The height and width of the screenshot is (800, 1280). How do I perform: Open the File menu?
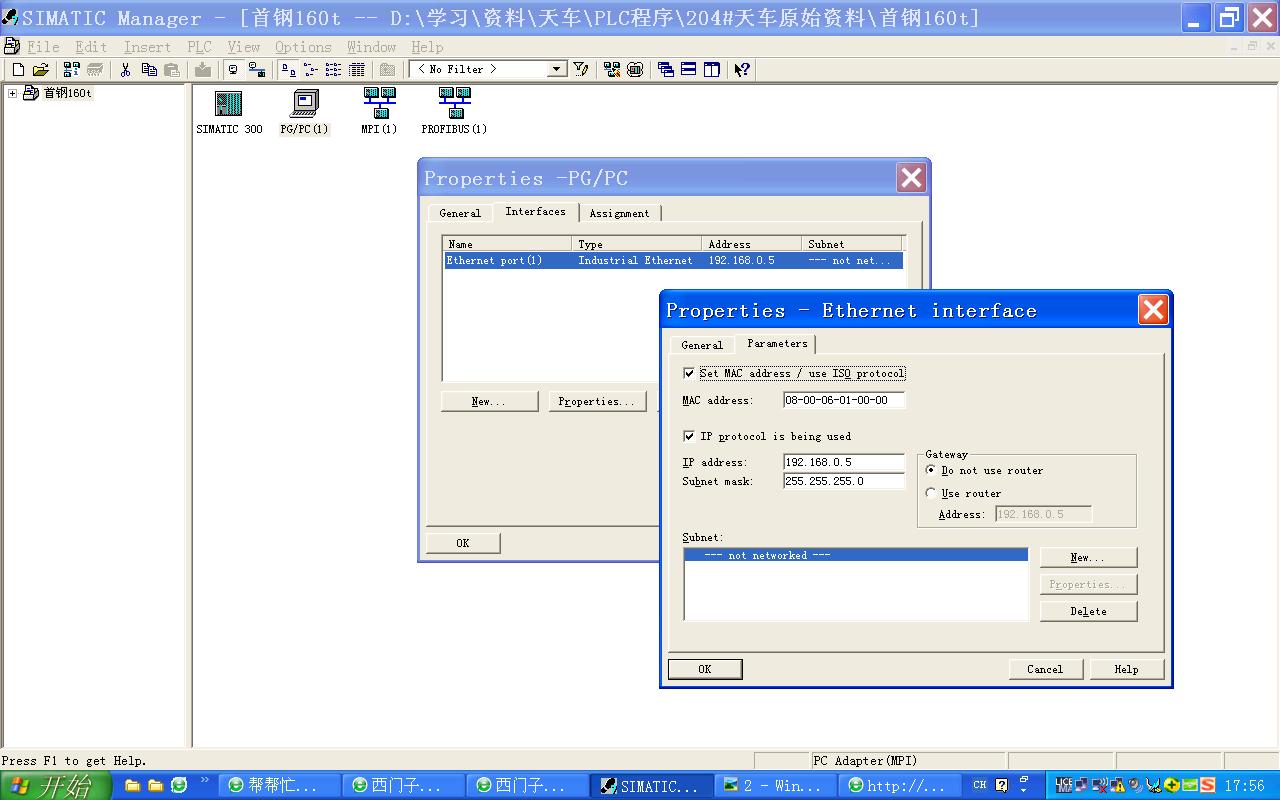pyautogui.click(x=43, y=47)
